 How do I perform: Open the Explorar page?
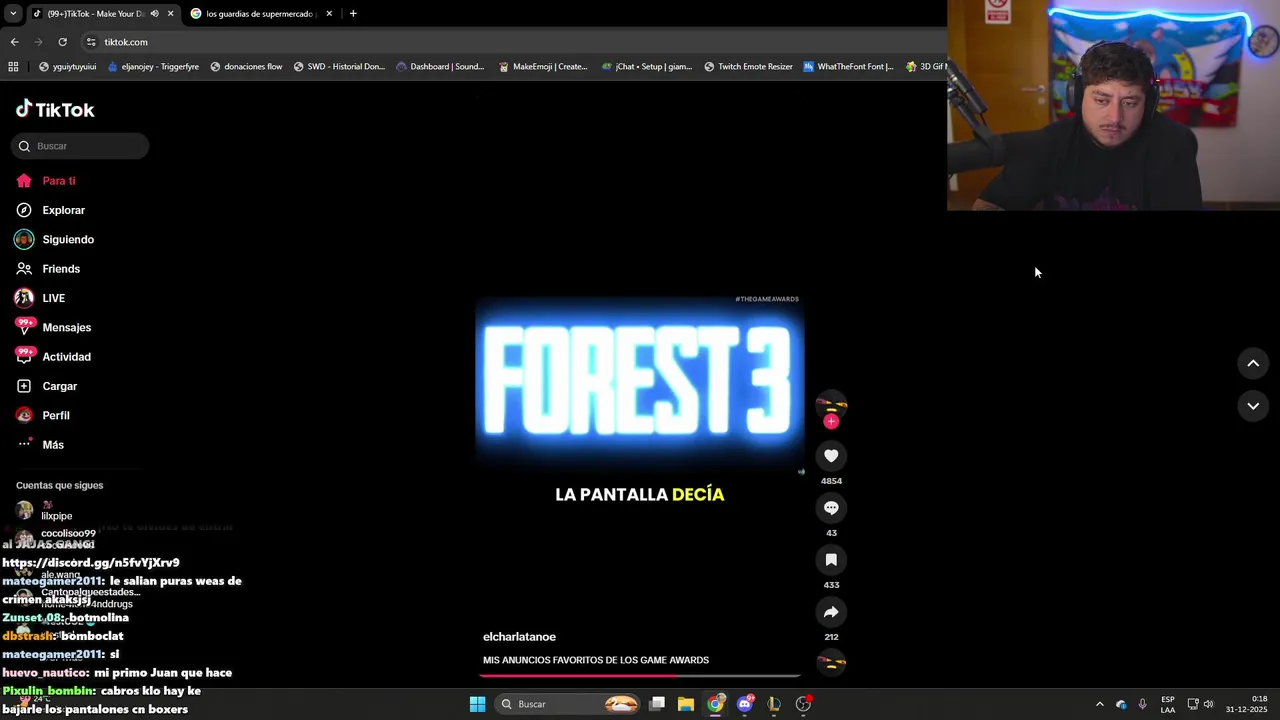click(50, 210)
